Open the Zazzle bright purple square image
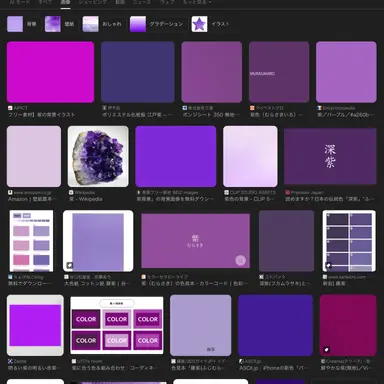 coord(35,325)
